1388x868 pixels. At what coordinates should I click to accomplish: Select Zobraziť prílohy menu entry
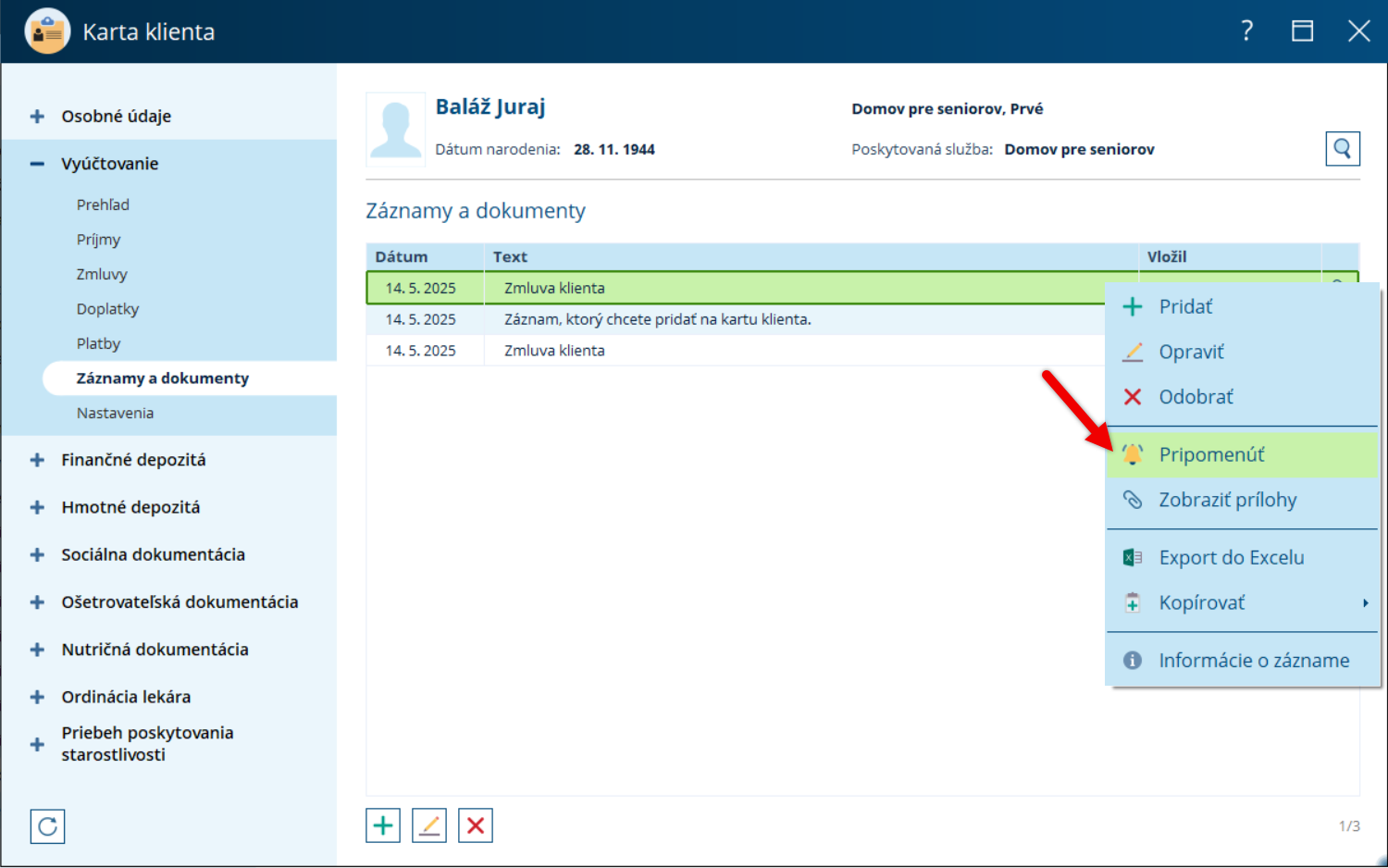pos(1243,500)
